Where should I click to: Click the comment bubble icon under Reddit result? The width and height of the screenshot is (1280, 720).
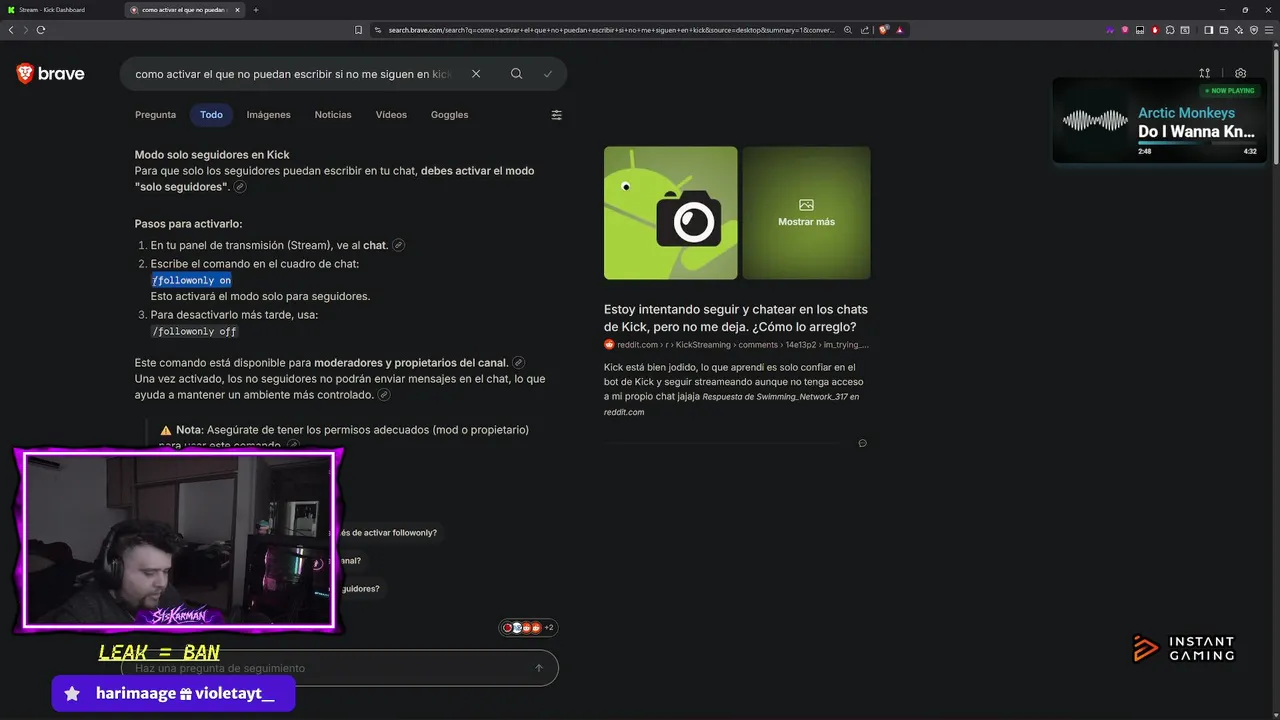[x=862, y=443]
